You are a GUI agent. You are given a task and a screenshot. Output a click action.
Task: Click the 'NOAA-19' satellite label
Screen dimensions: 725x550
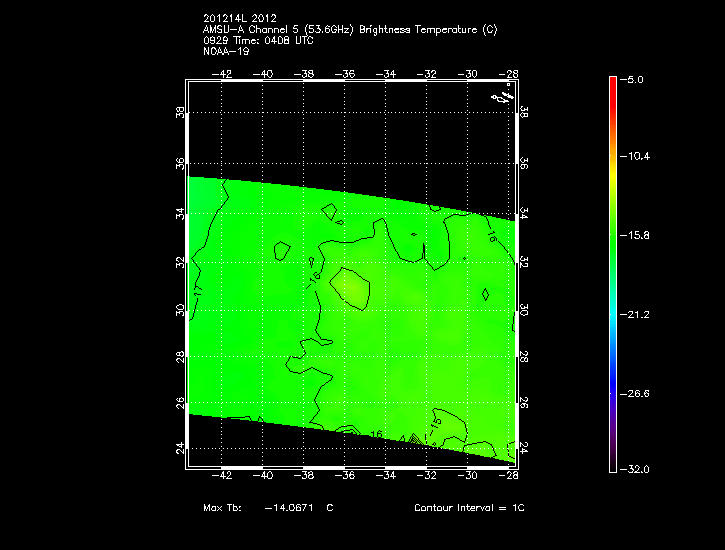tap(224, 50)
